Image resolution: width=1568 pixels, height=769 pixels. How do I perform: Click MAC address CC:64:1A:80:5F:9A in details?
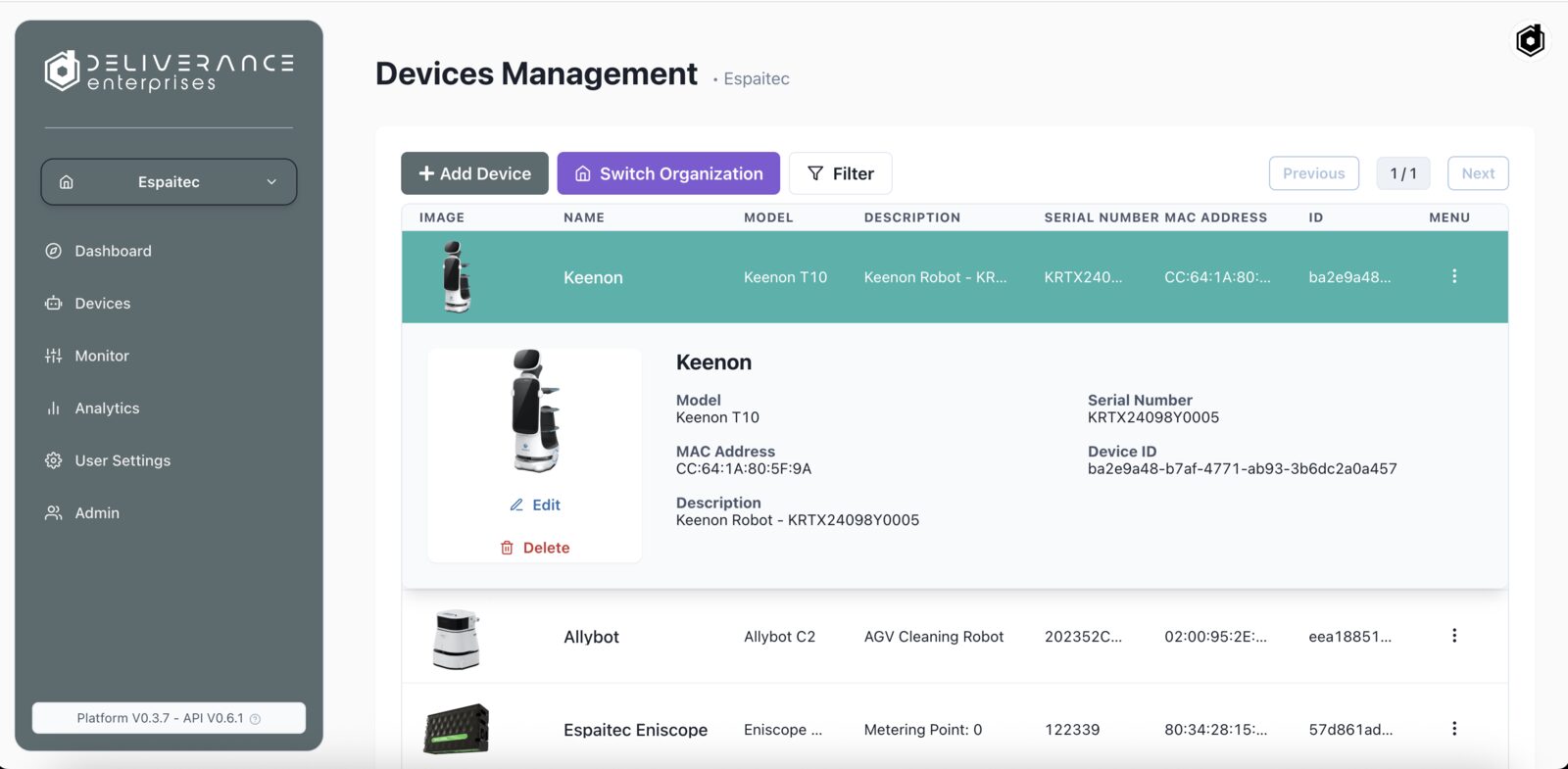click(744, 469)
